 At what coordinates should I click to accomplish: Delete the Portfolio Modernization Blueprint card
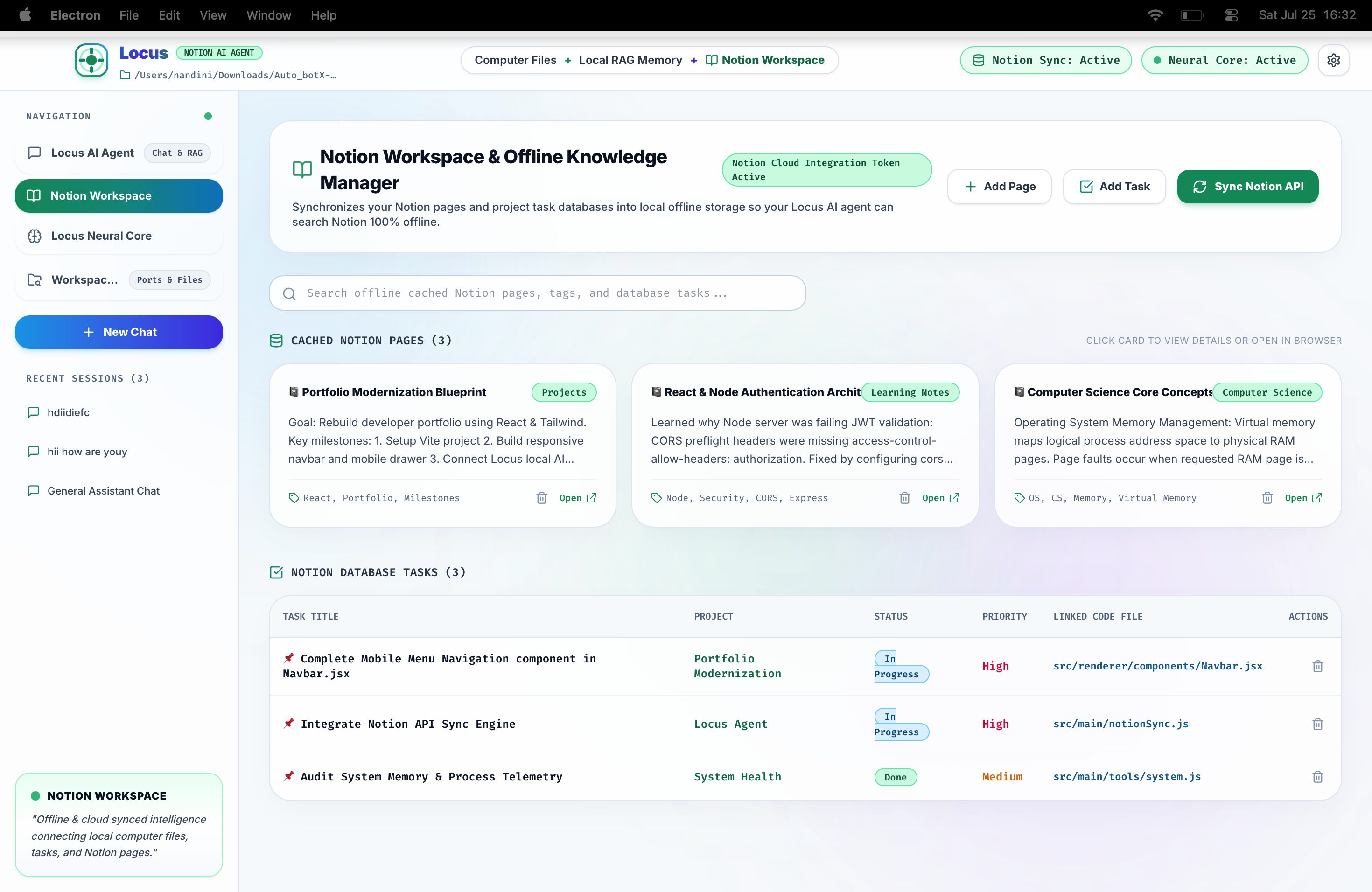coord(541,498)
